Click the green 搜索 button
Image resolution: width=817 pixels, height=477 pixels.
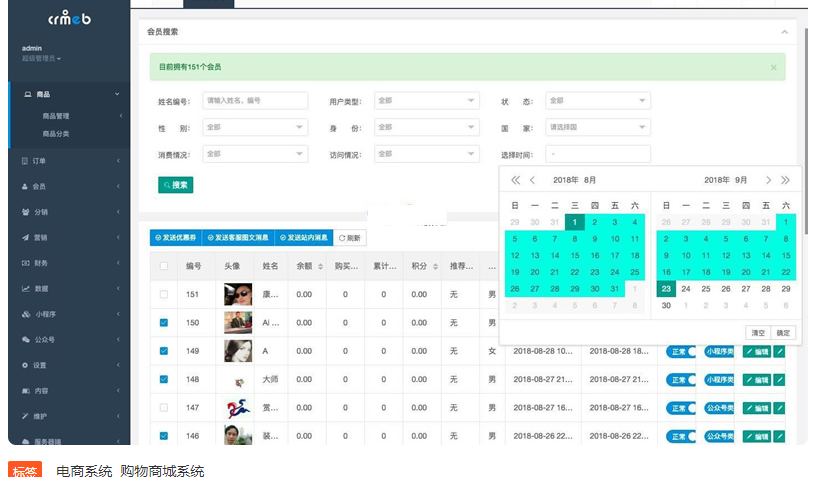176,185
